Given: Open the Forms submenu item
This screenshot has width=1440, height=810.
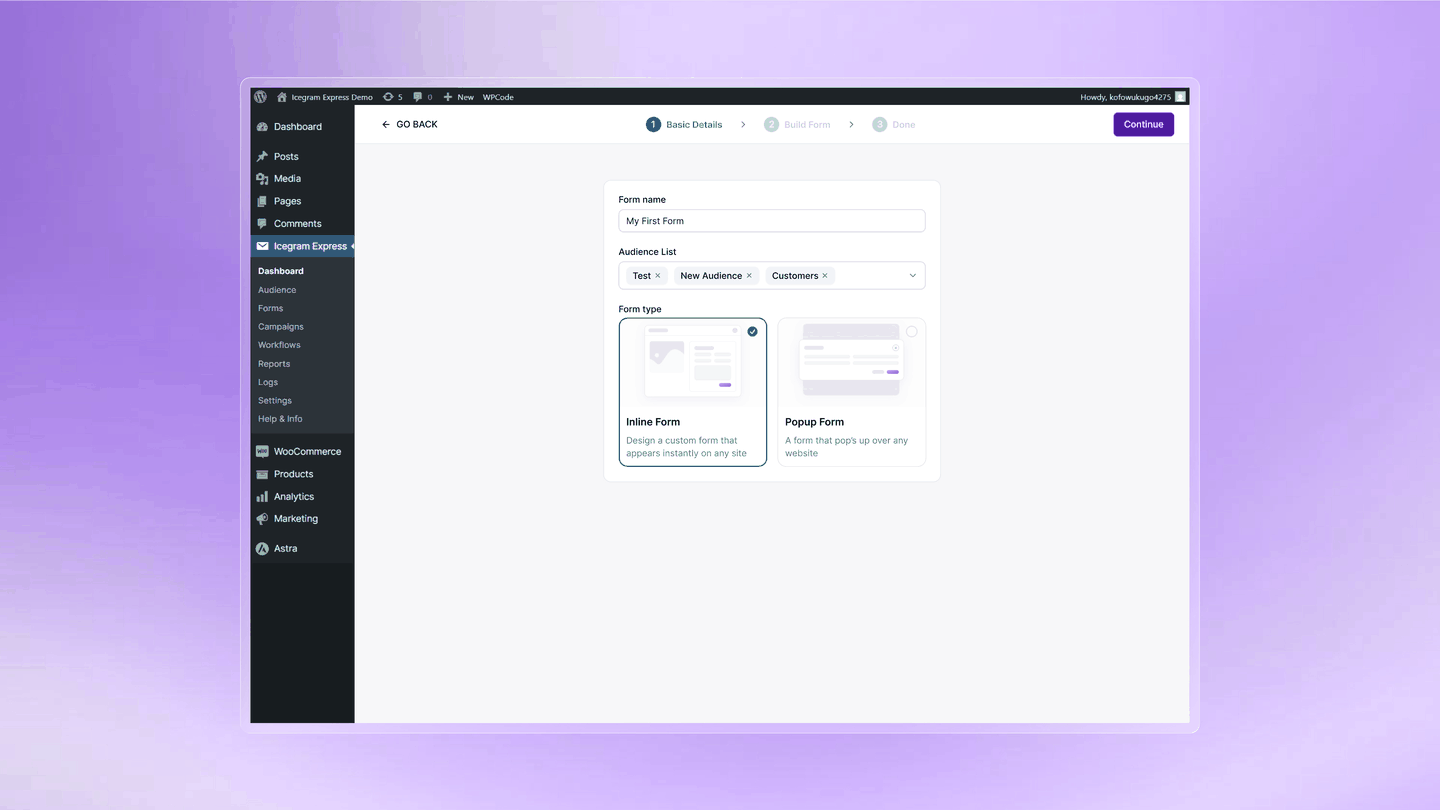Looking at the screenshot, I should (x=270, y=308).
